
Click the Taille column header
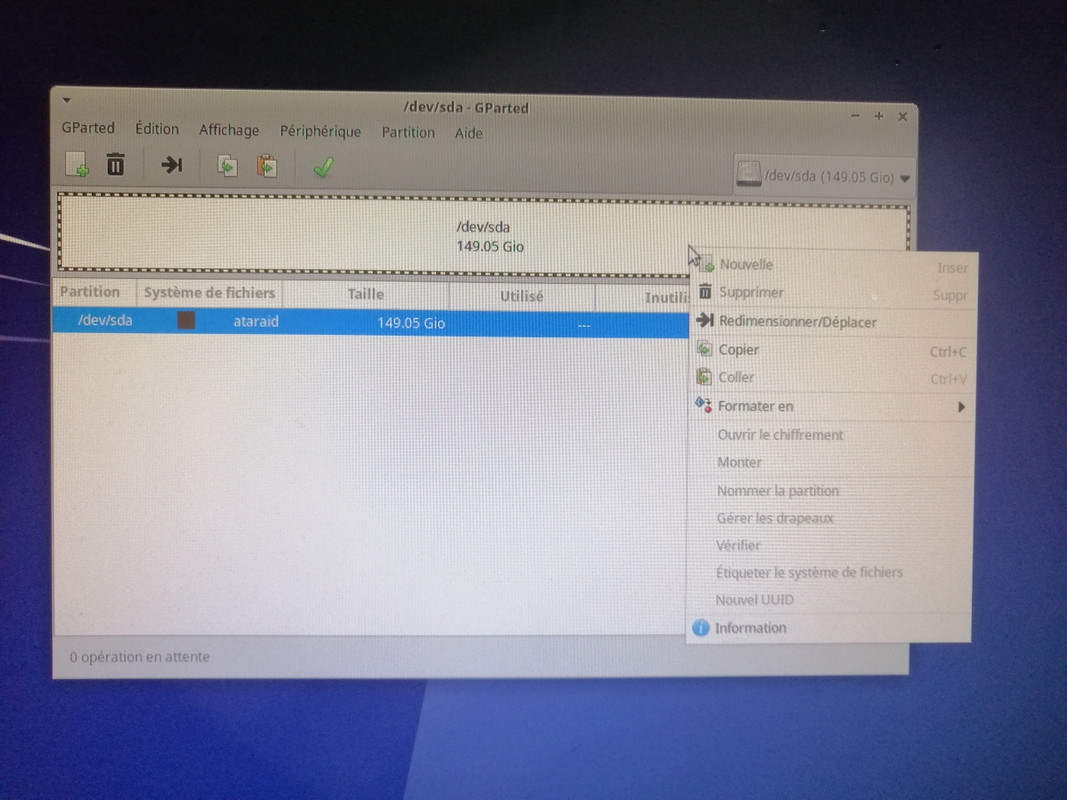coord(366,295)
